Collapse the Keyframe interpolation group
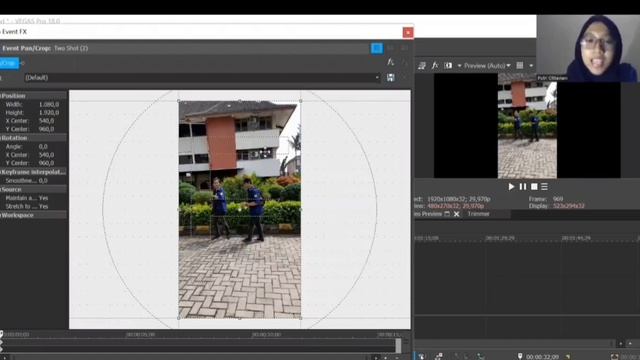Screen dimensions: 640x360 [33, 172]
